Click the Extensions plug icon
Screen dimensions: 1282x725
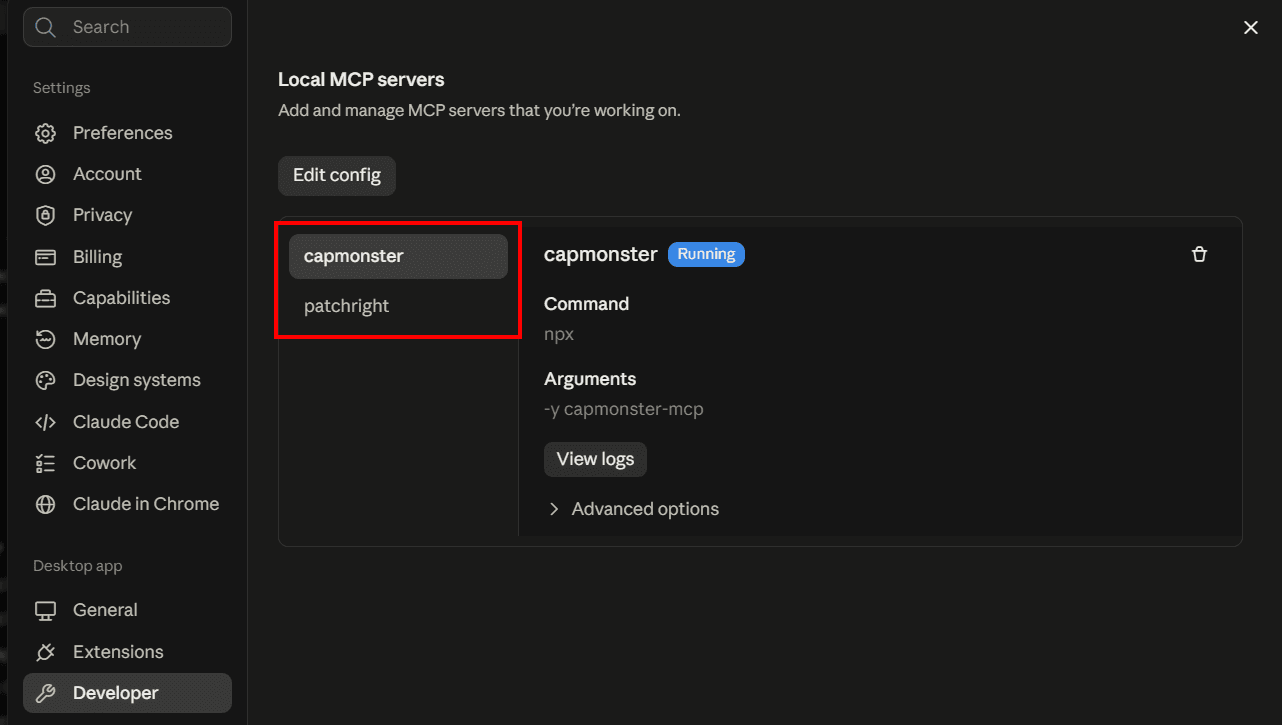click(45, 652)
